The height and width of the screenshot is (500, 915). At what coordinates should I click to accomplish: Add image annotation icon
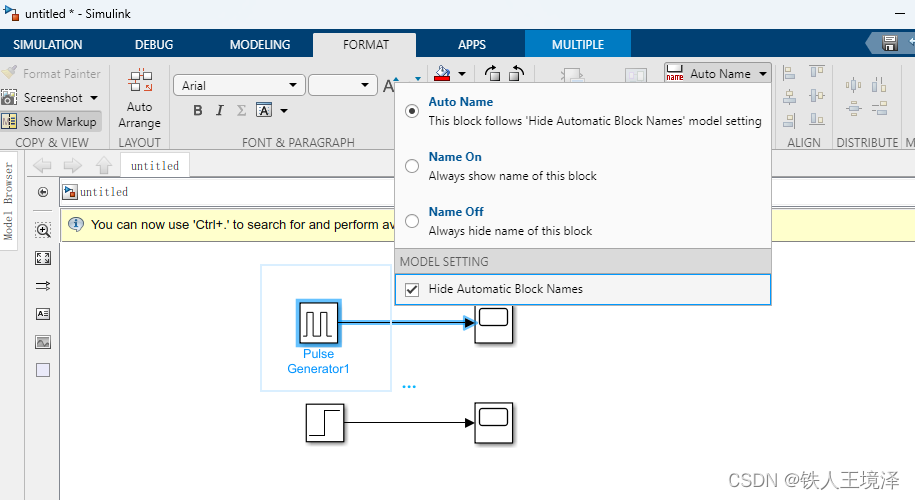[43, 342]
